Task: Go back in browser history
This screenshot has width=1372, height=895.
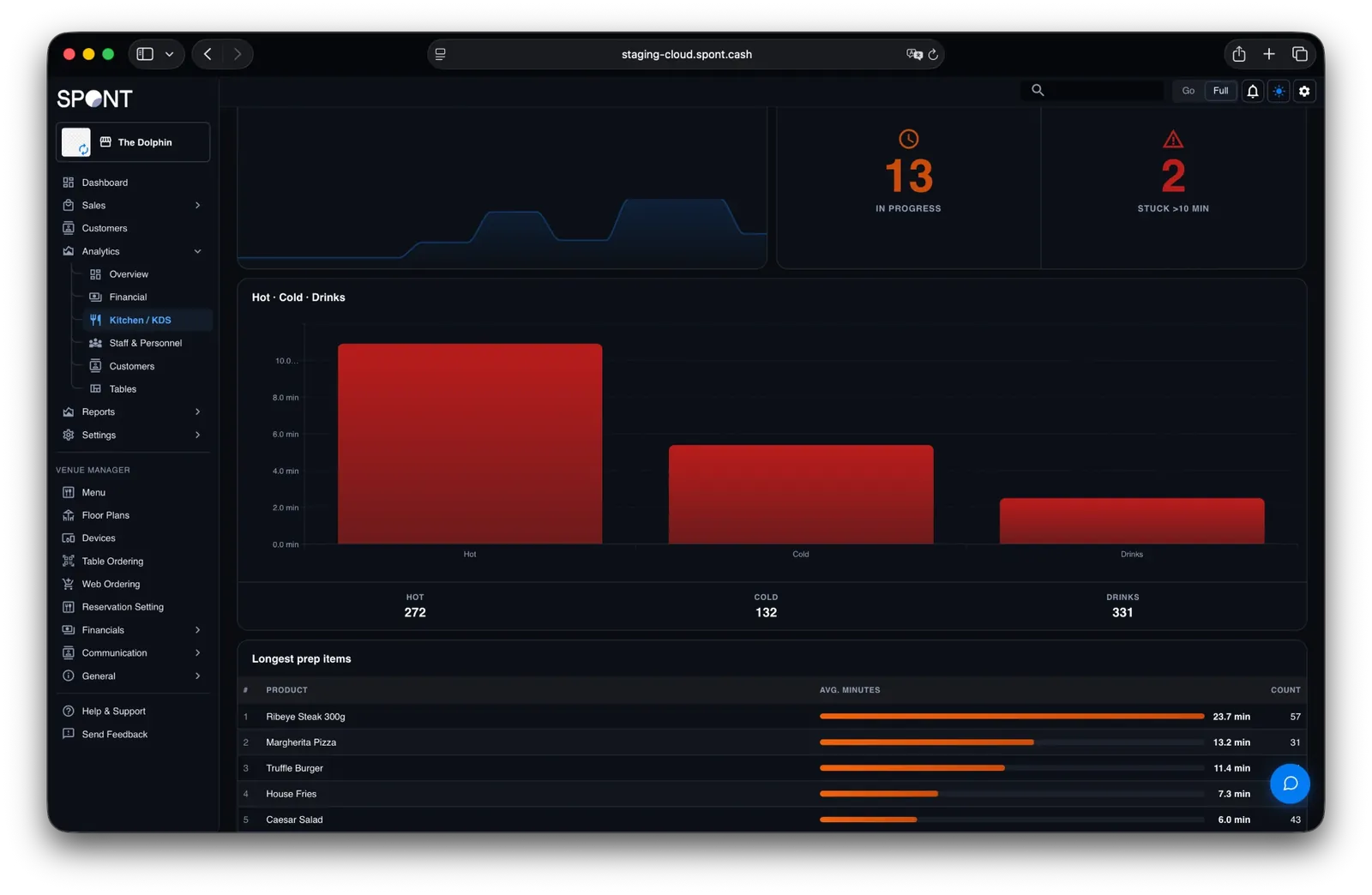Action: pos(208,54)
